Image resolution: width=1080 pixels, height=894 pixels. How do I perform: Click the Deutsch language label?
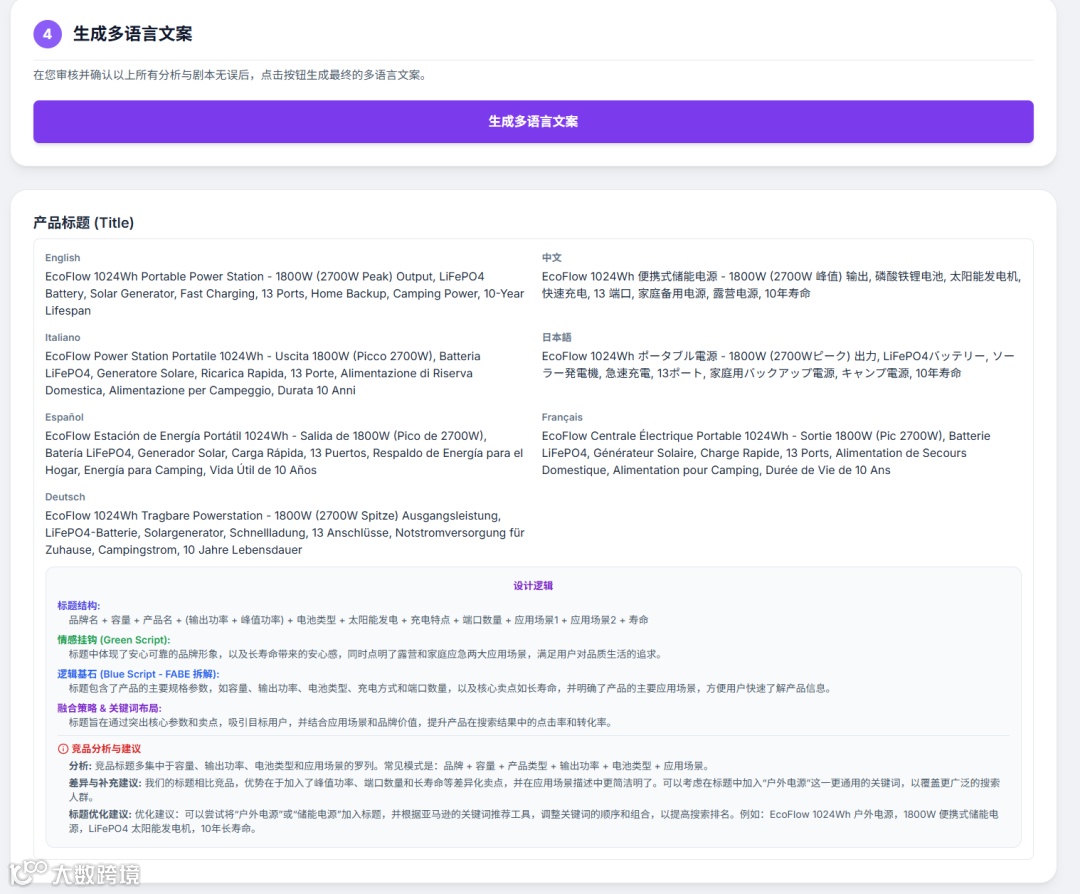pyautogui.click(x=65, y=497)
